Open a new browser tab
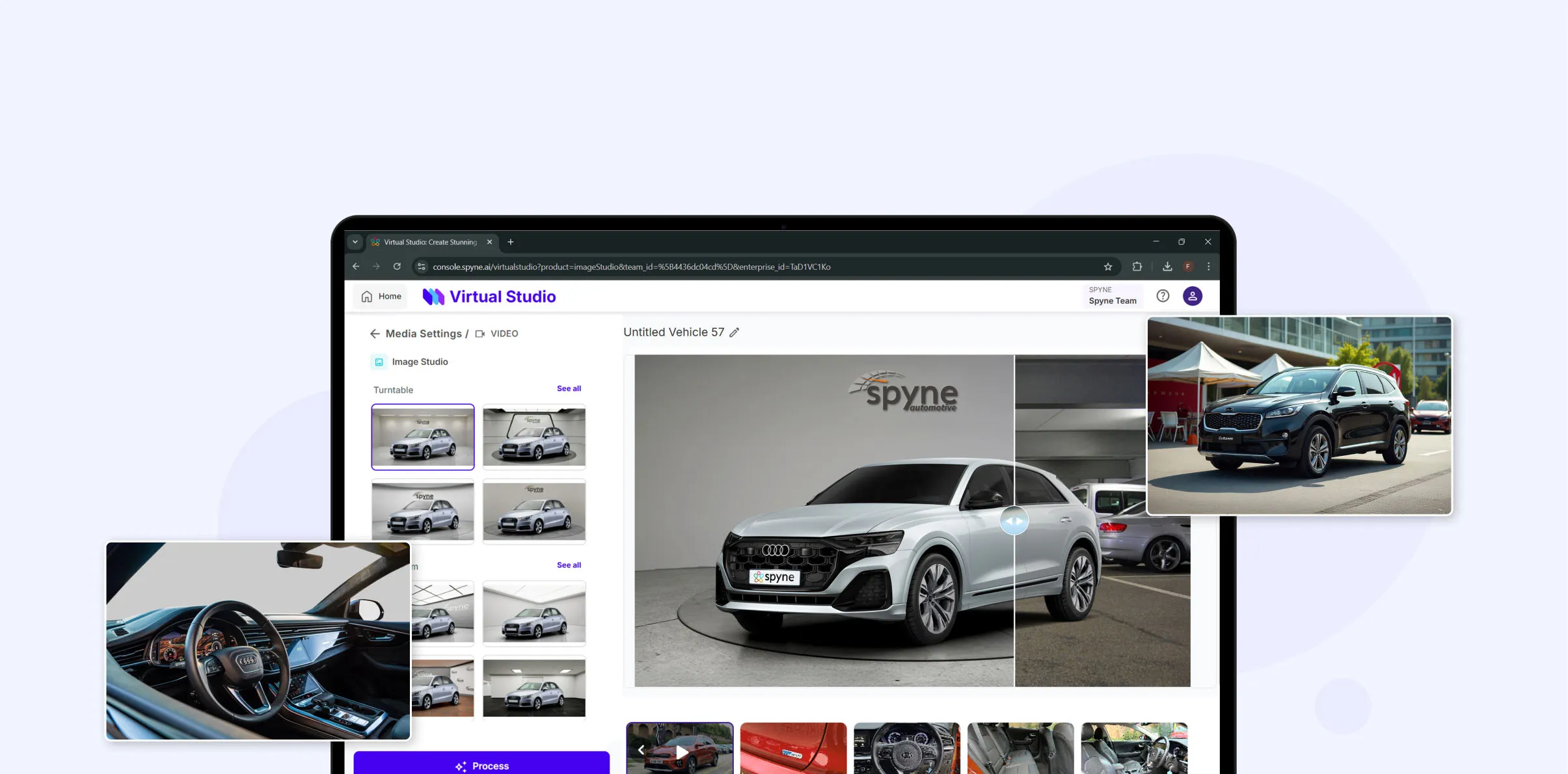 coord(511,242)
